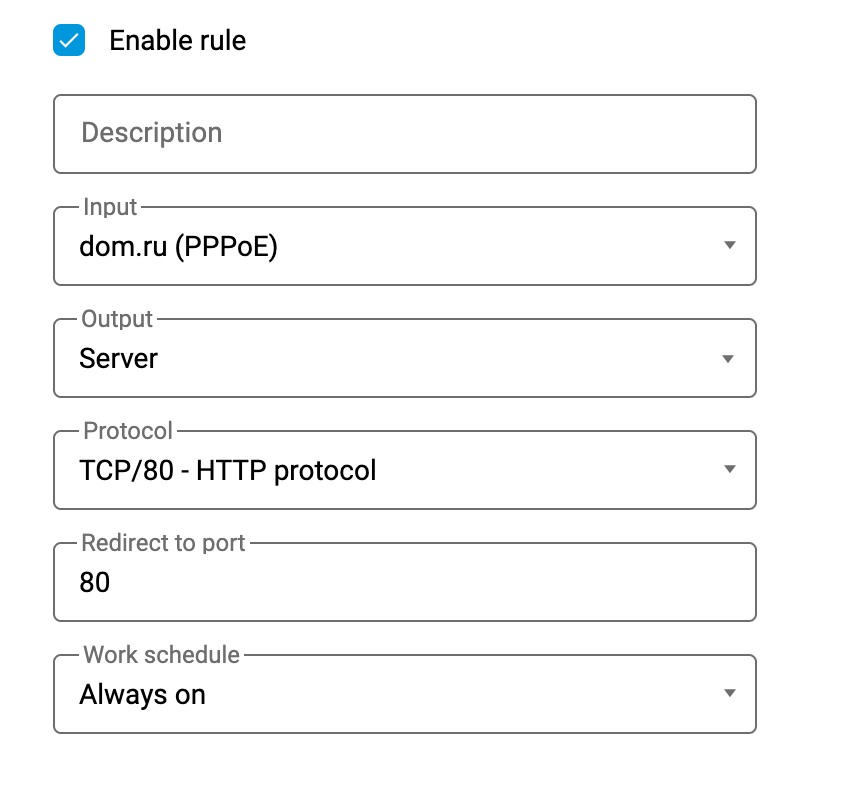Click the TCP/80 - HTTP protocol value
848x806 pixels.
(228, 470)
